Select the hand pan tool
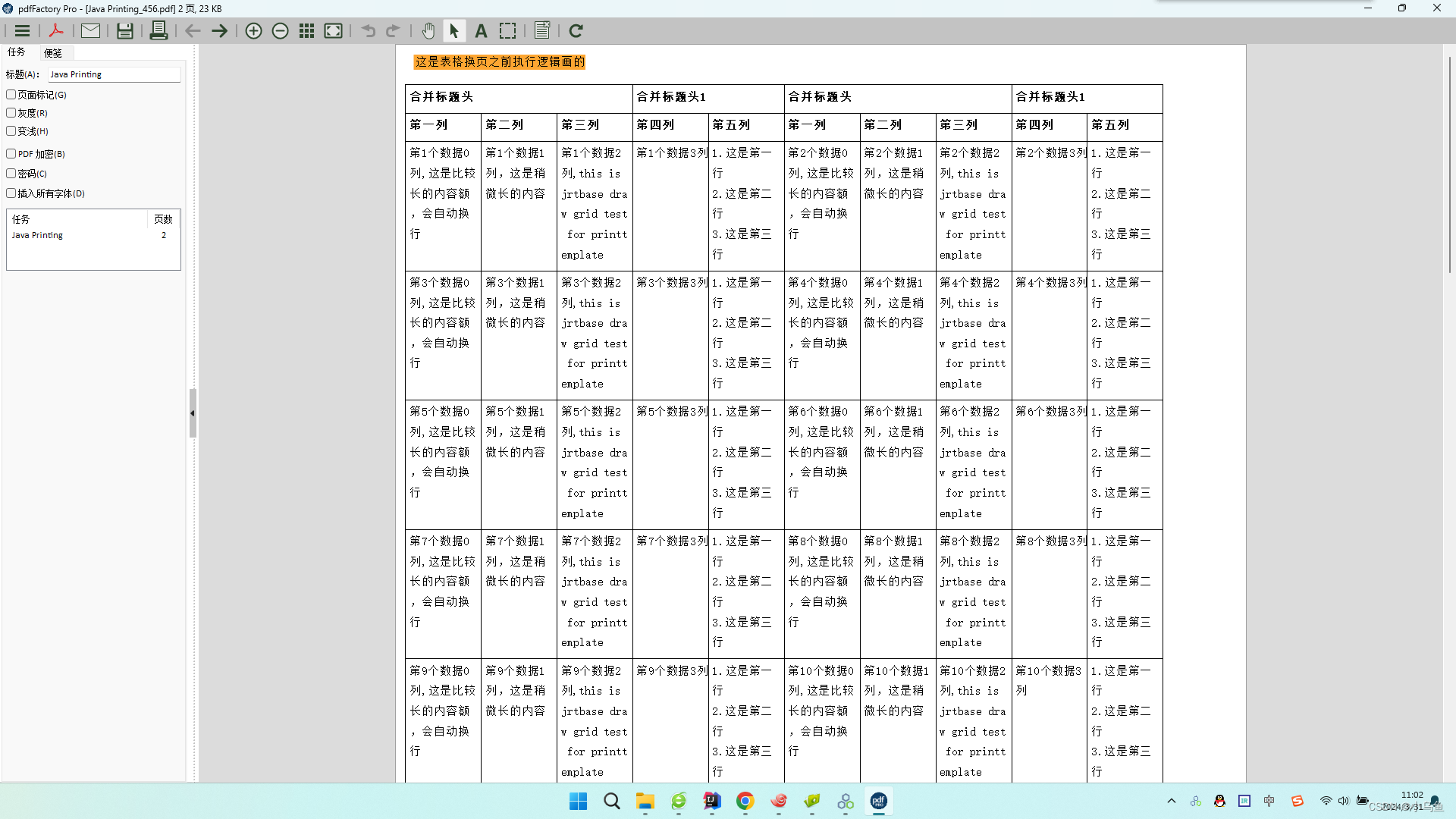This screenshot has height=819, width=1456. click(x=428, y=31)
